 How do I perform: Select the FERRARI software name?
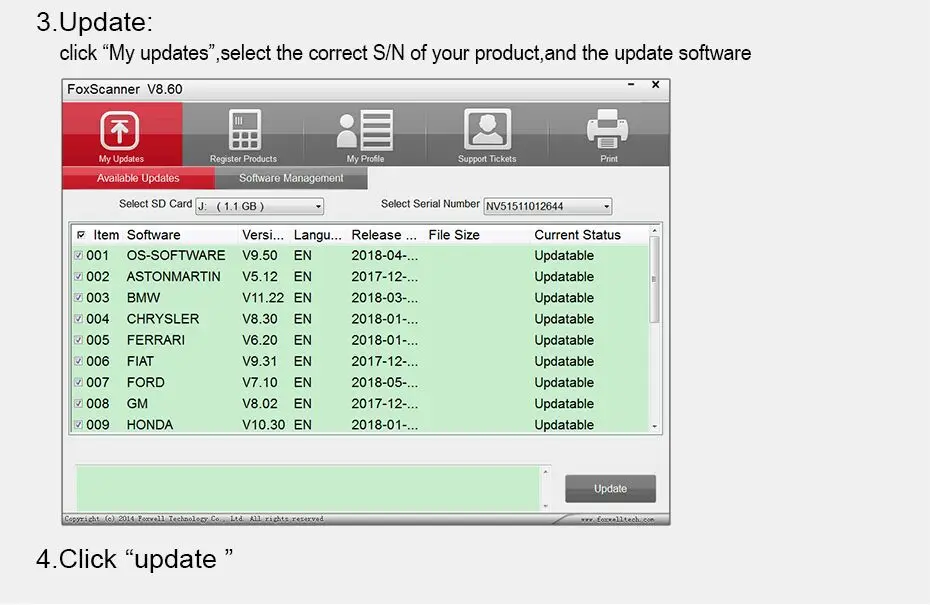[x=155, y=340]
